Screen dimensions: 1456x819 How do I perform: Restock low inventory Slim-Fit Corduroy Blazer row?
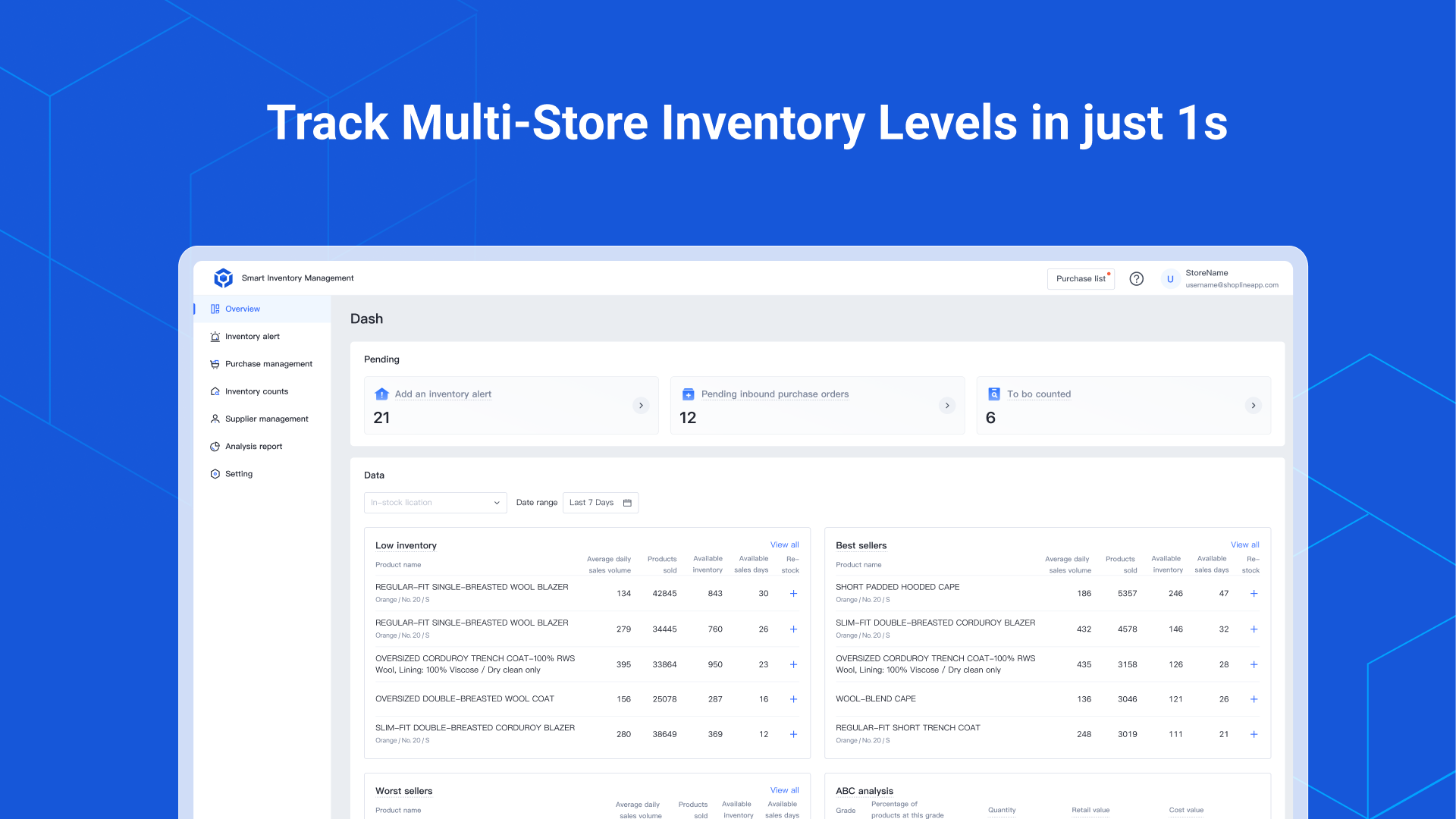(793, 735)
